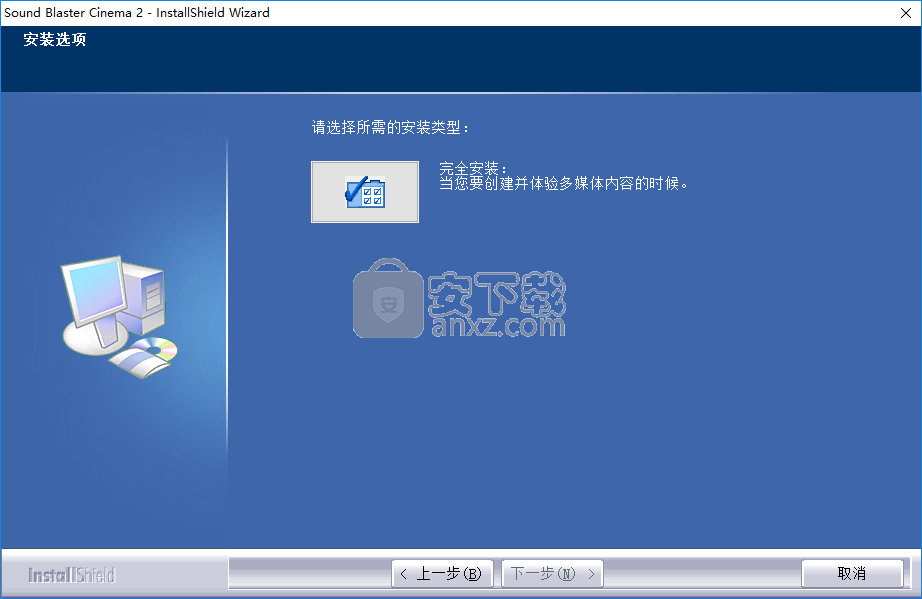Click the disabled 下一步(N) button
The image size is (922, 599).
[x=552, y=573]
